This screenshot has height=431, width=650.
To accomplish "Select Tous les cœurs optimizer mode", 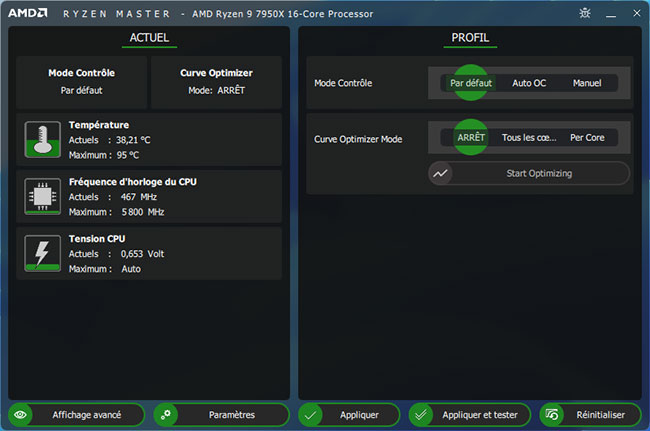I will tap(529, 138).
